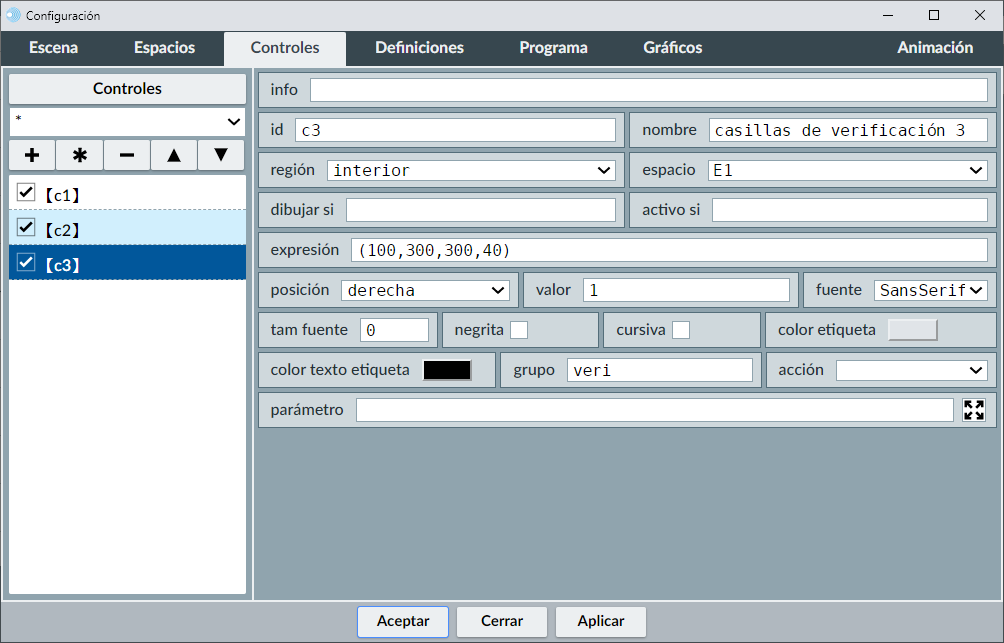Viewport: 1004px width, 643px height.
Task: Open the región dropdown
Action: coord(471,170)
